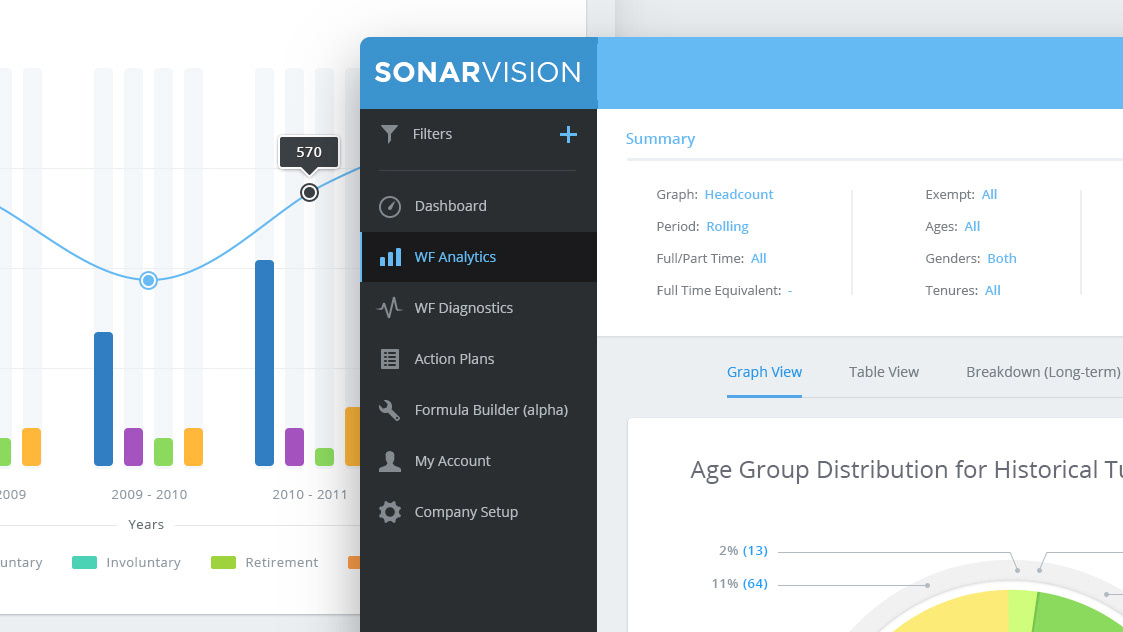Open Company Setup page
1123x632 pixels.
pos(478,512)
